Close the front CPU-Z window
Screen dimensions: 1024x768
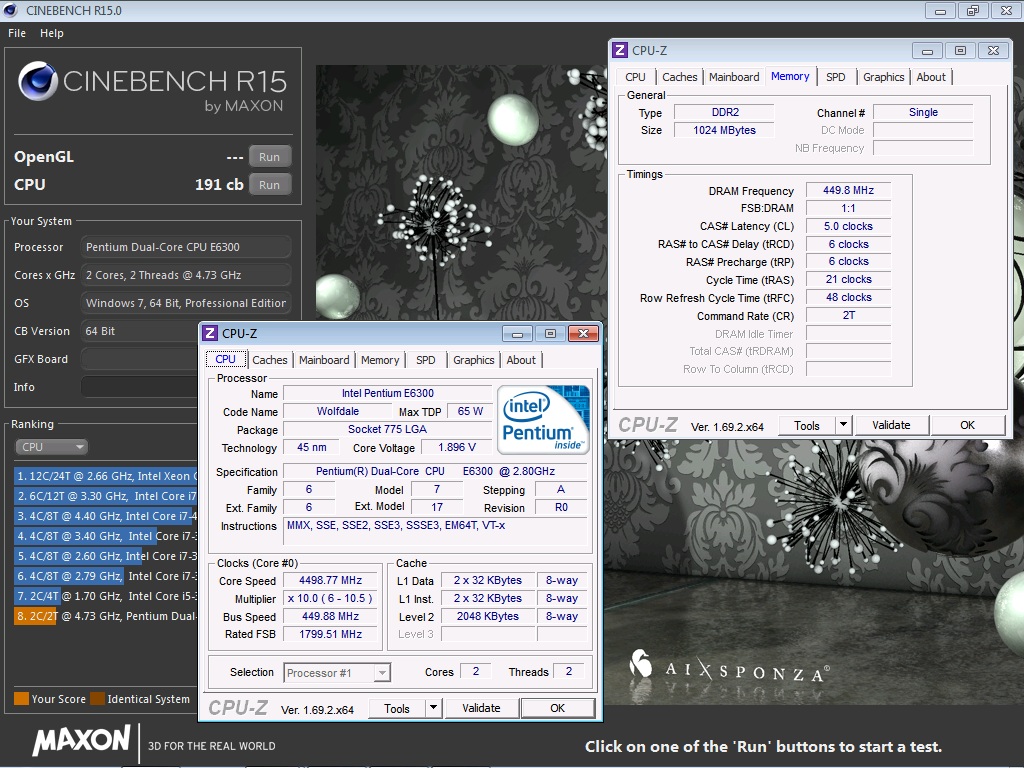(583, 334)
